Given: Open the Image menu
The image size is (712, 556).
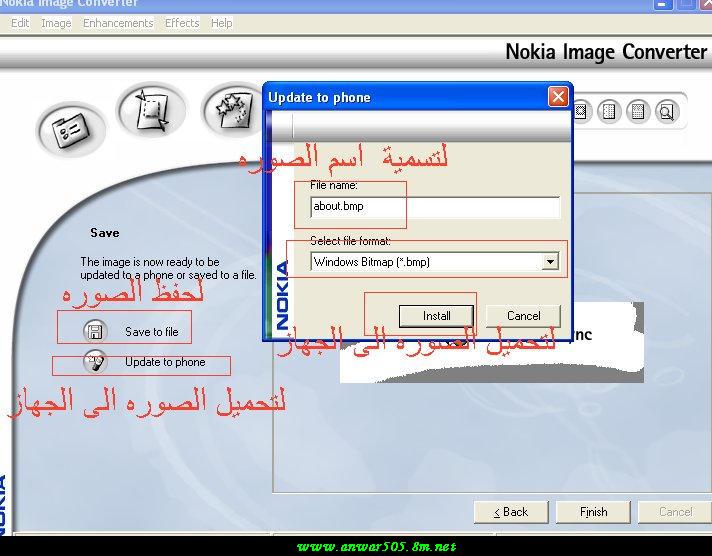Looking at the screenshot, I should pos(56,23).
